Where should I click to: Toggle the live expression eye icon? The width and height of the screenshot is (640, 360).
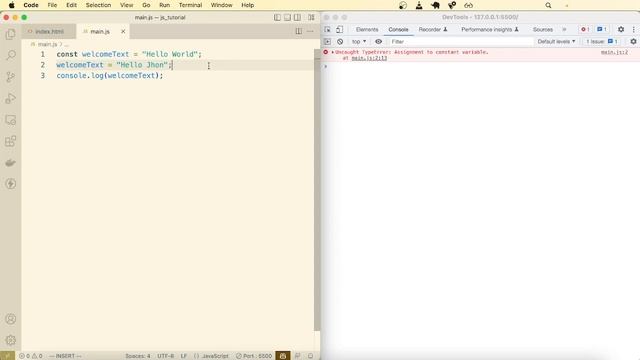(x=378, y=42)
